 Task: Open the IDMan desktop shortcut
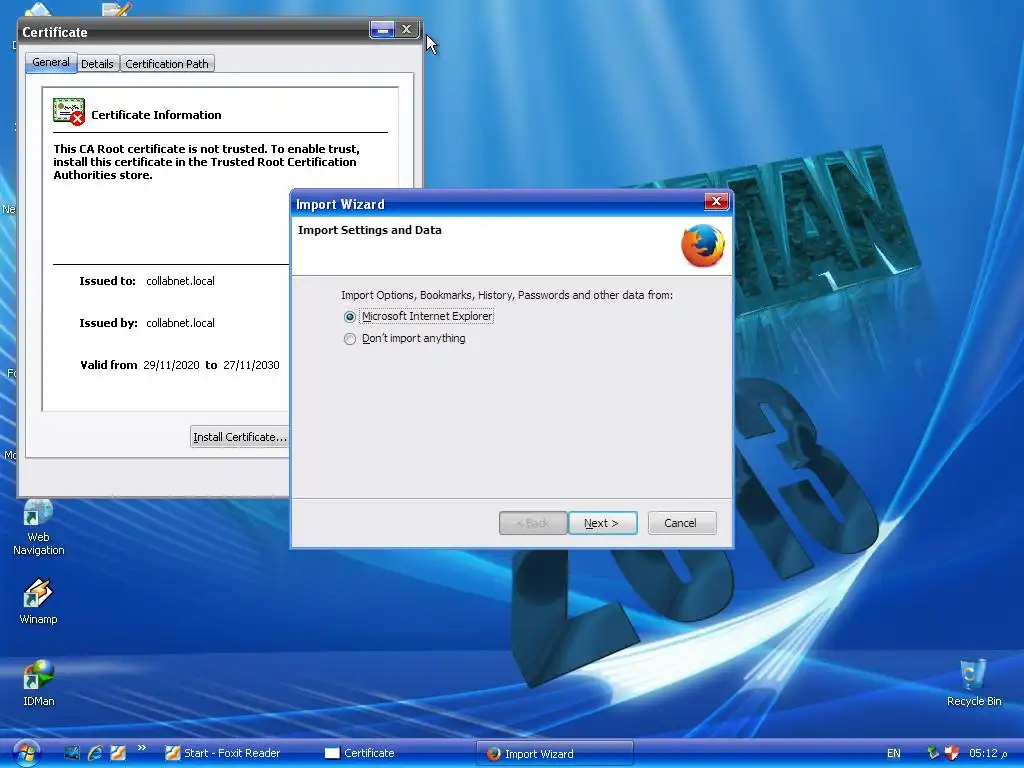(39, 684)
